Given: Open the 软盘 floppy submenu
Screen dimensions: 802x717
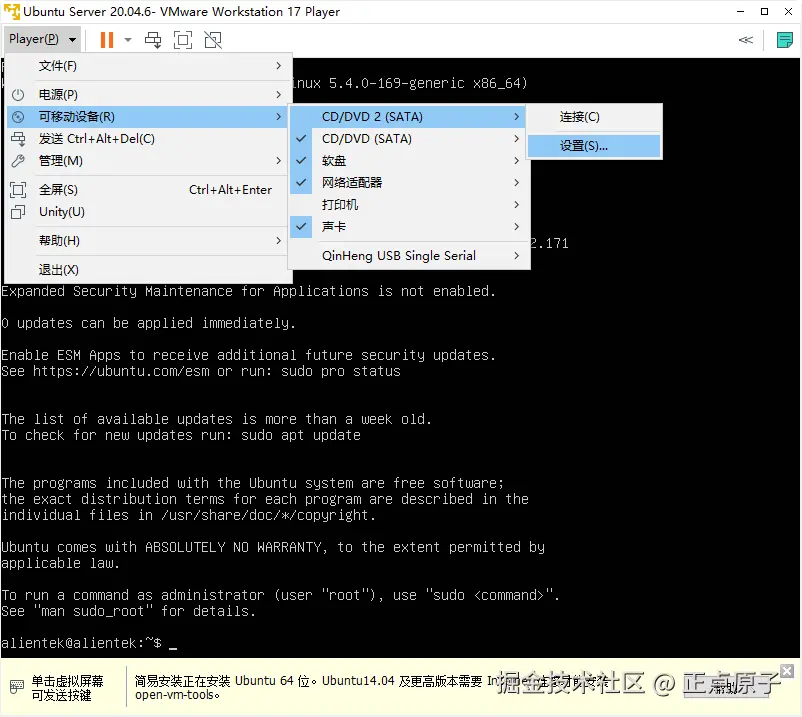Looking at the screenshot, I should click(x=409, y=161).
